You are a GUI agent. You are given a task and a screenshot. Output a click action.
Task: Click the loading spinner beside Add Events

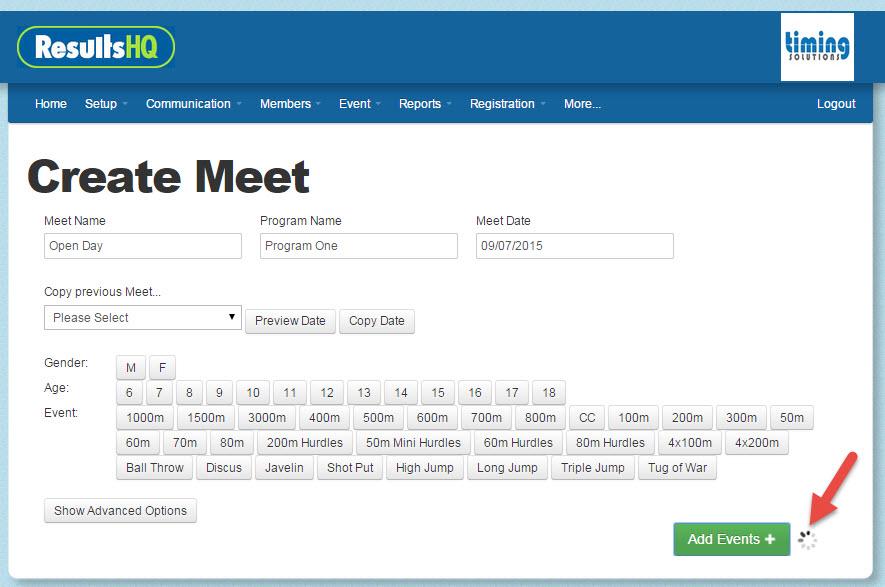pyautogui.click(x=807, y=539)
